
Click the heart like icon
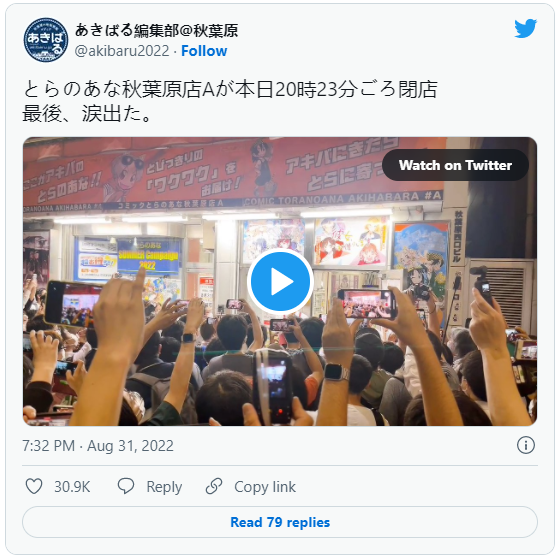point(34,486)
